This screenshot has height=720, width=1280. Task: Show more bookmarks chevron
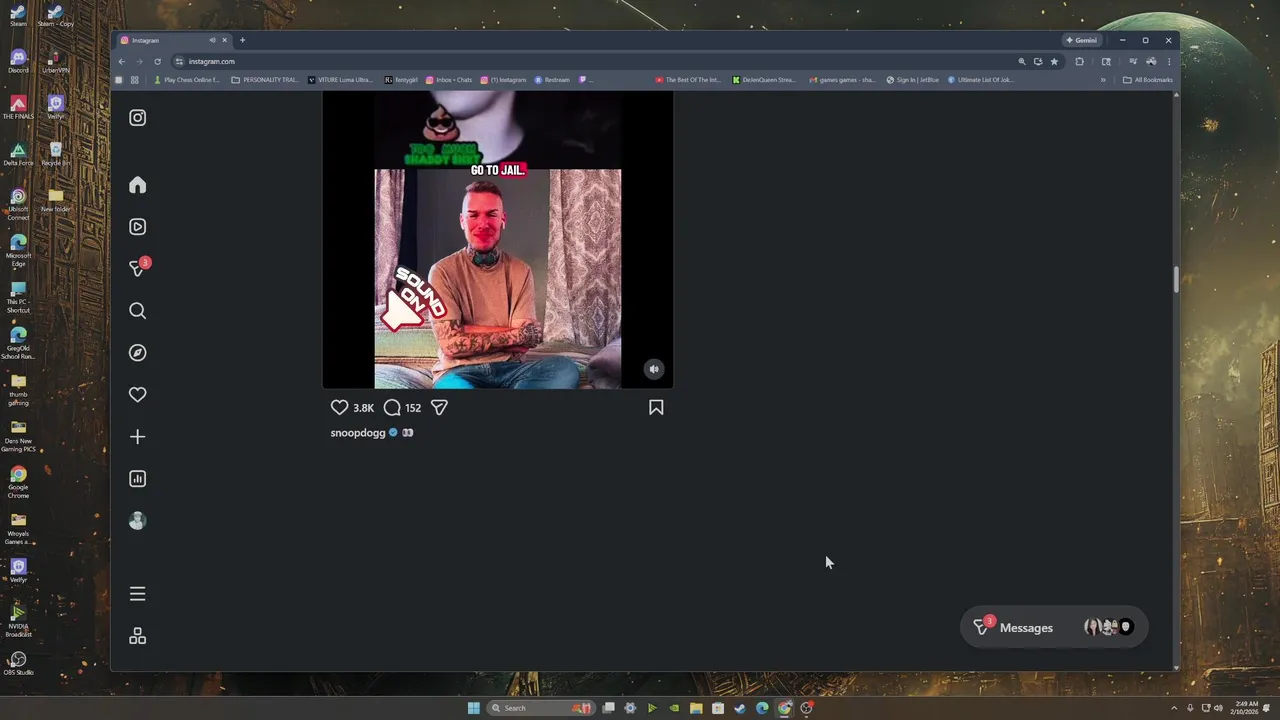1103,80
